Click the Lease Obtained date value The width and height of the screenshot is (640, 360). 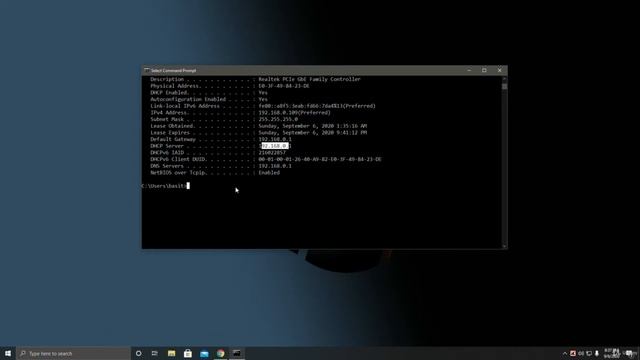pos(313,126)
